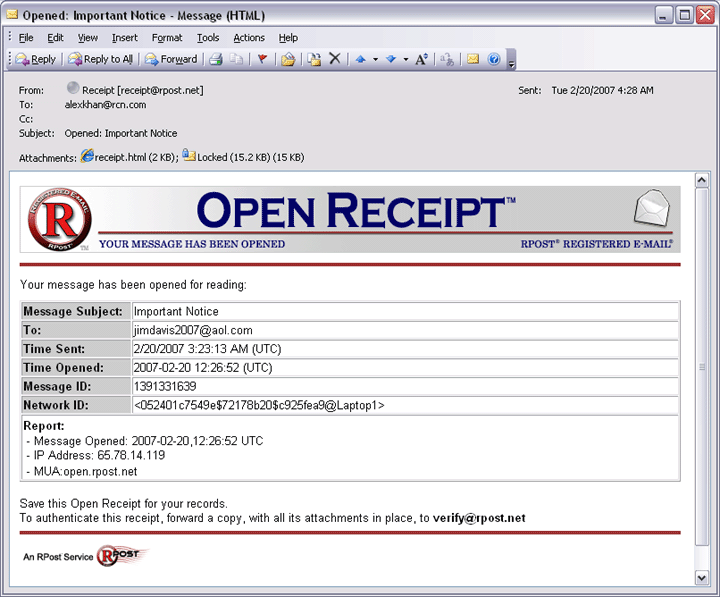Flag message with the red flag icon
This screenshot has height=597, width=720.
click(262, 59)
